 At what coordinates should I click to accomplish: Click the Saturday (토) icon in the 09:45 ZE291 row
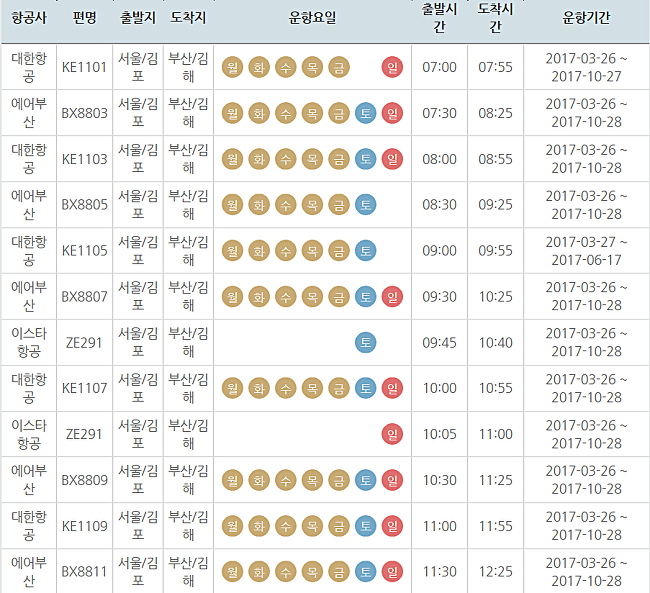pyautogui.click(x=366, y=343)
